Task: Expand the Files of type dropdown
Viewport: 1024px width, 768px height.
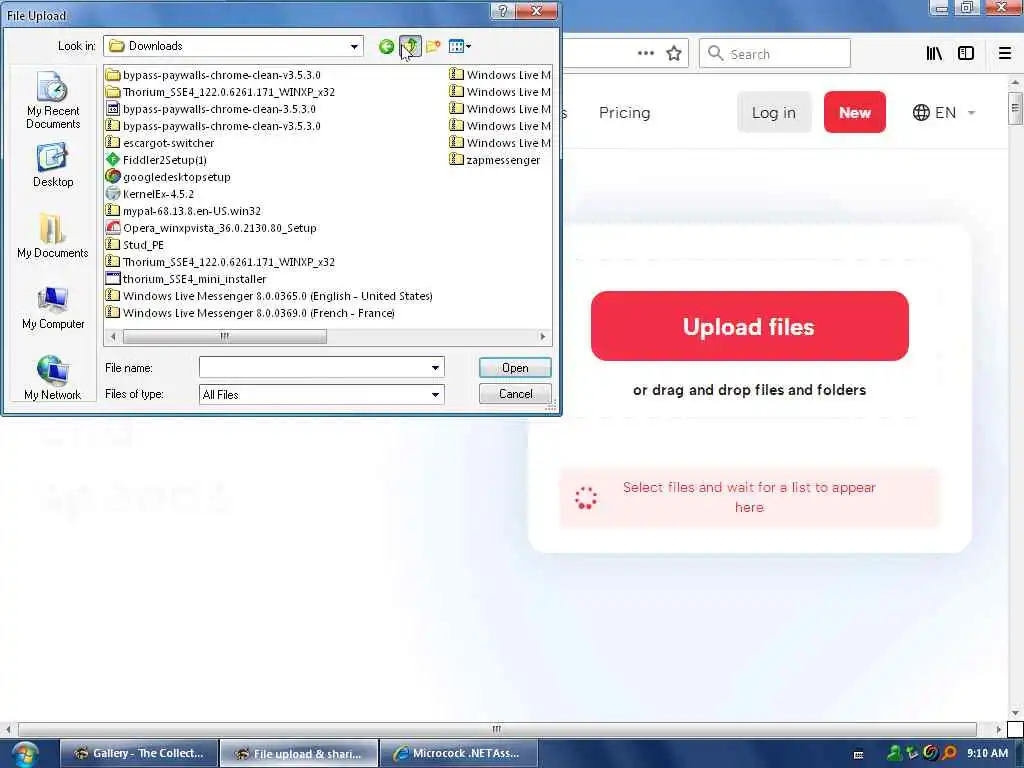Action: (435, 394)
